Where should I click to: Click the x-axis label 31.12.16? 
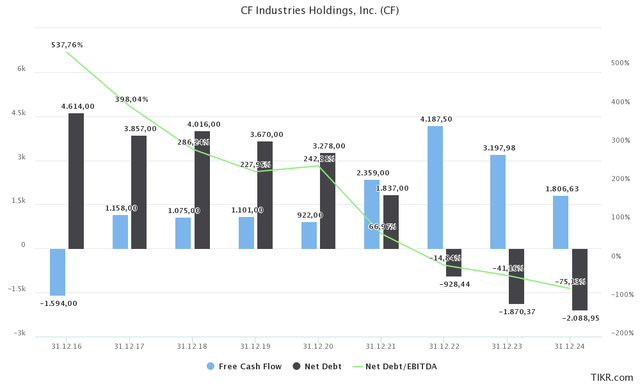click(67, 346)
